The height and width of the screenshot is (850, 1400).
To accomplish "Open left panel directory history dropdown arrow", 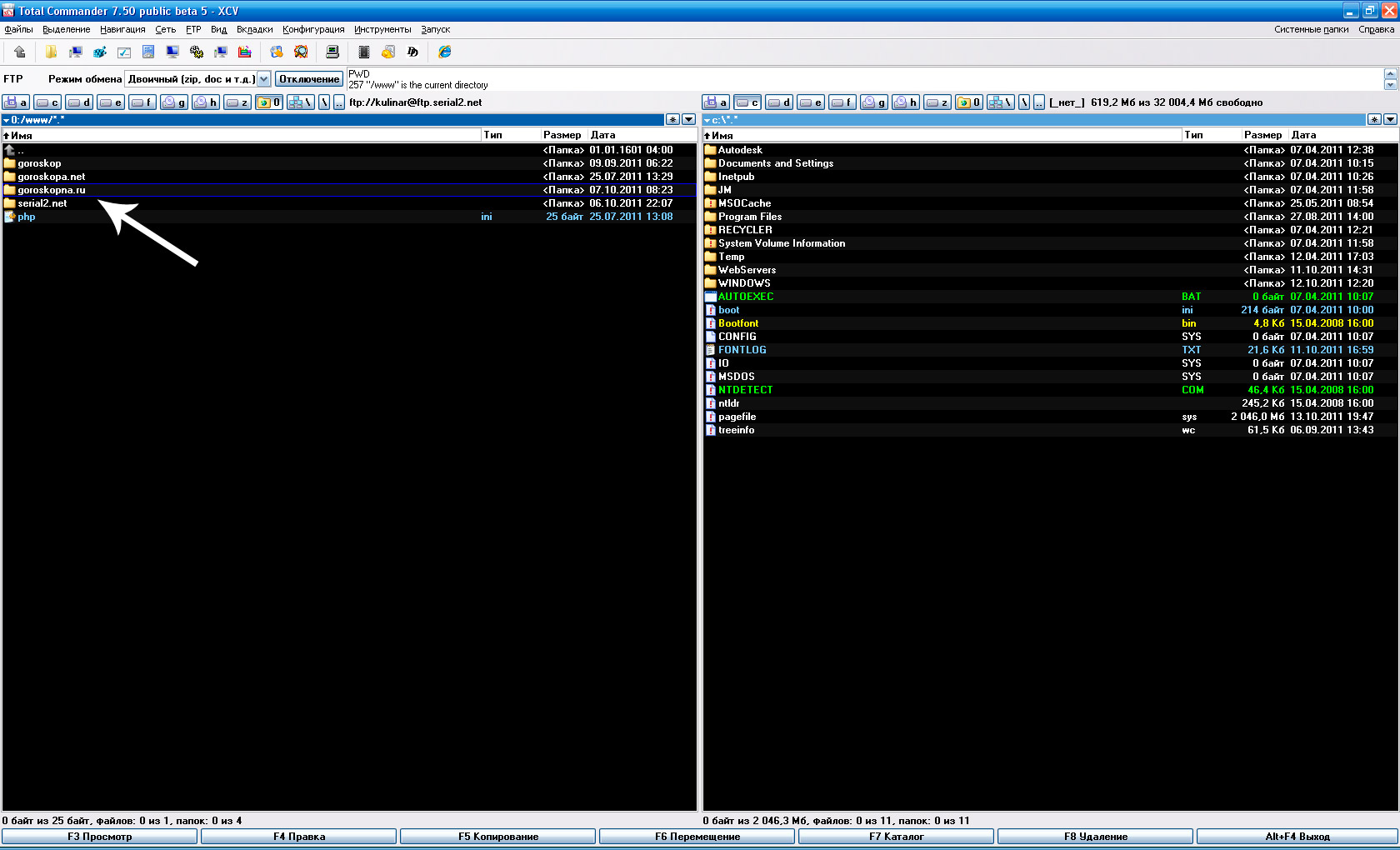I will (688, 119).
